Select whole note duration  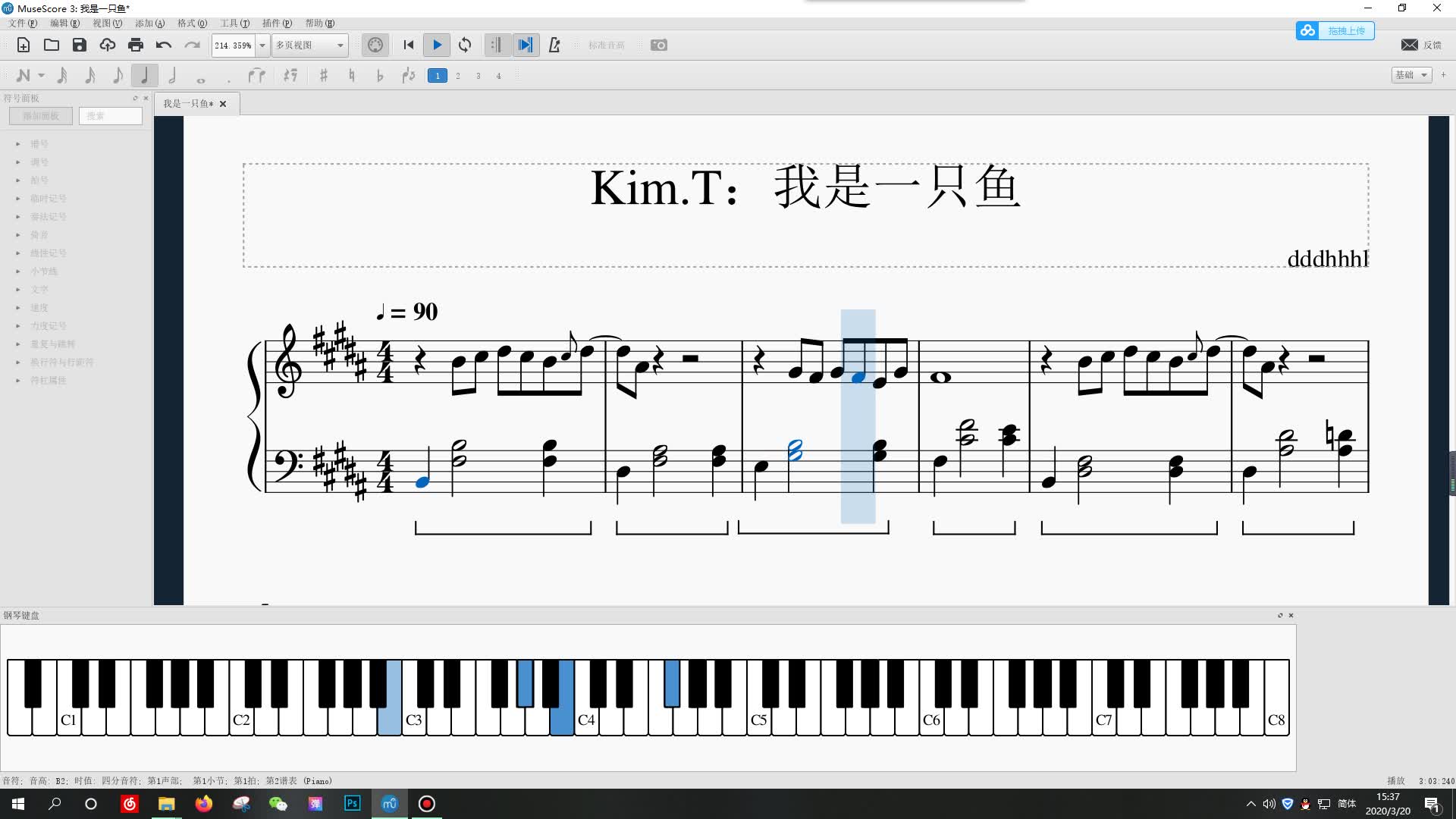coord(200,79)
